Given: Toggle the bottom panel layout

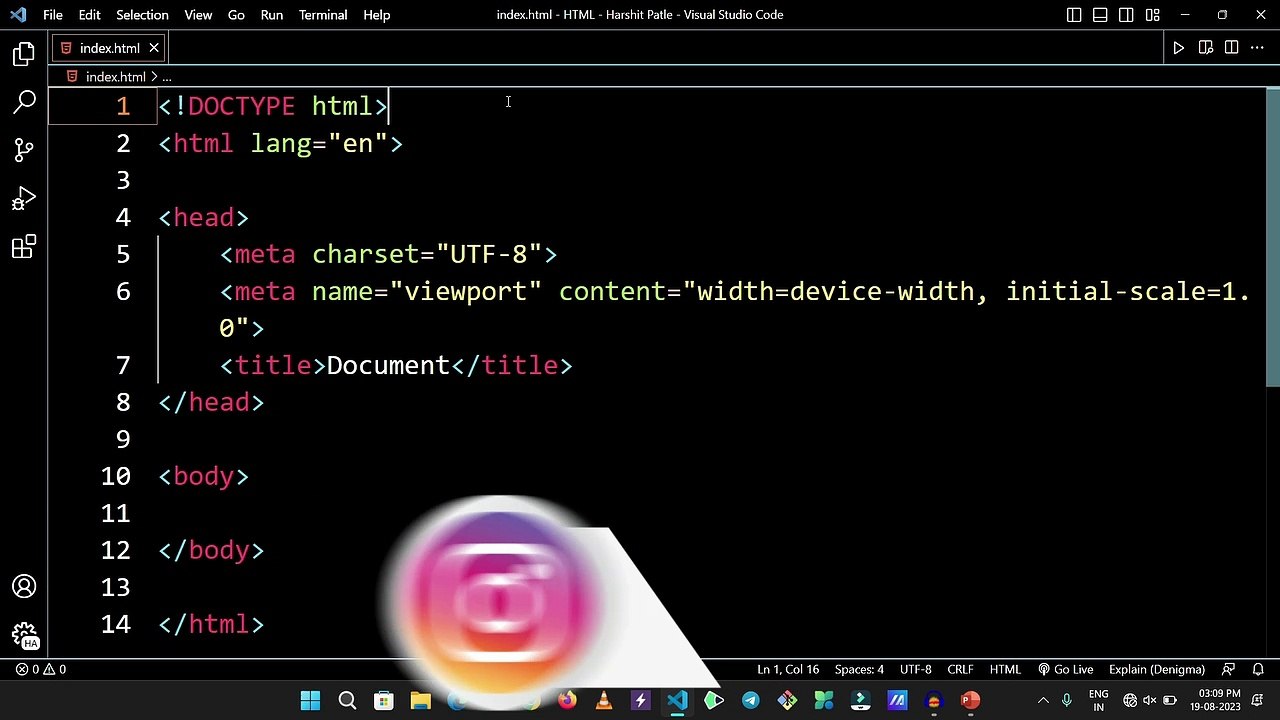Looking at the screenshot, I should click(1100, 15).
